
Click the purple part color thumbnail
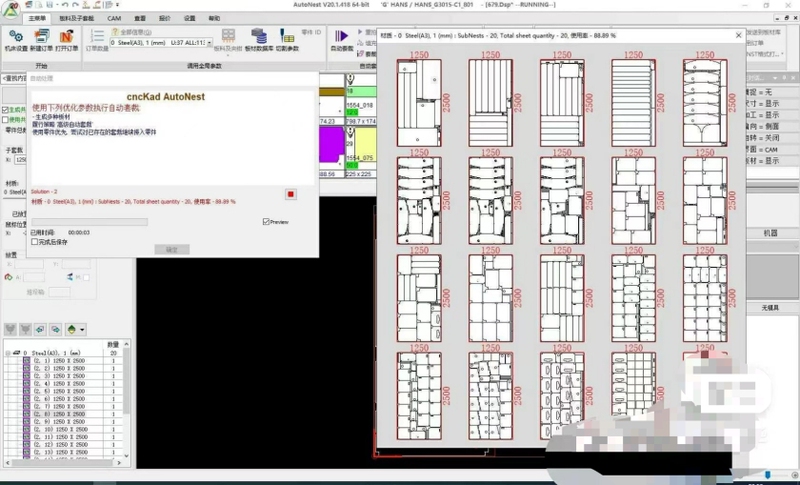click(x=332, y=146)
